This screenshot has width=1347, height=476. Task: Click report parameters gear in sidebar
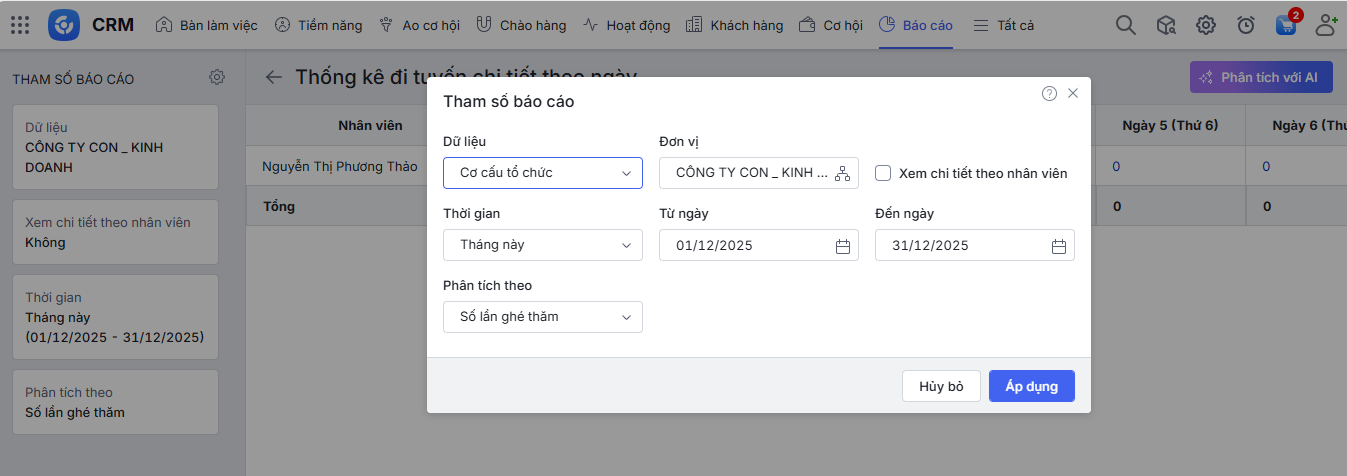point(217,77)
